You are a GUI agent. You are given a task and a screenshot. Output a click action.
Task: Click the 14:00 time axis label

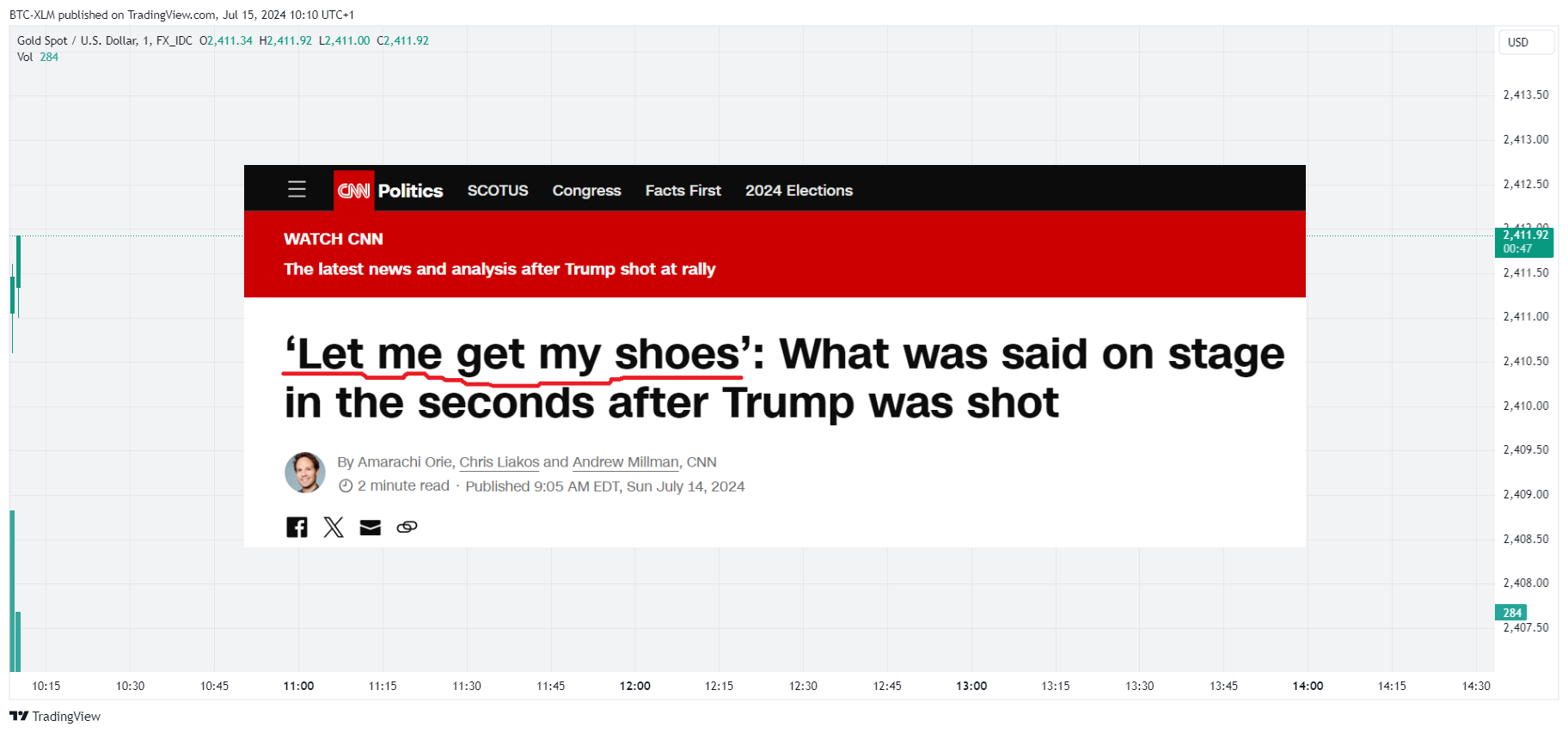pyautogui.click(x=1308, y=686)
